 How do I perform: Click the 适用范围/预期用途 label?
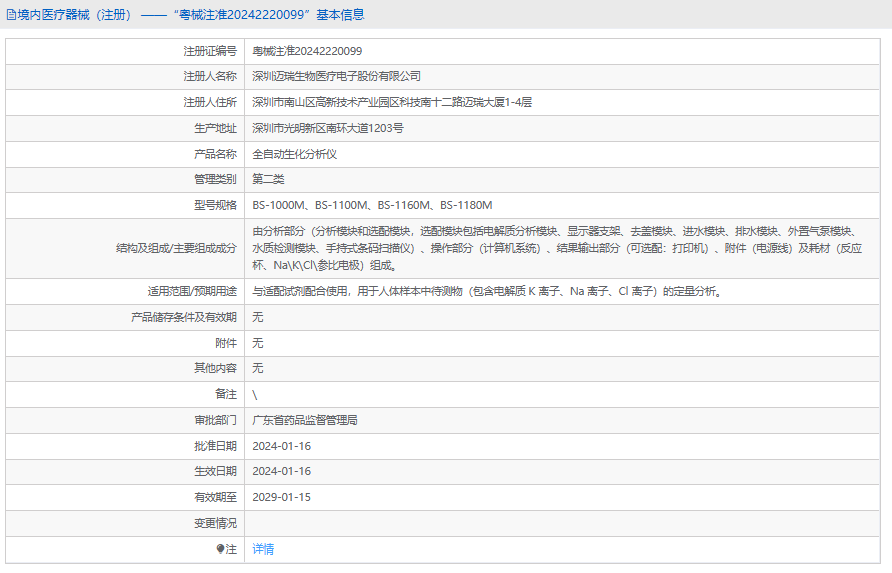[192, 291]
